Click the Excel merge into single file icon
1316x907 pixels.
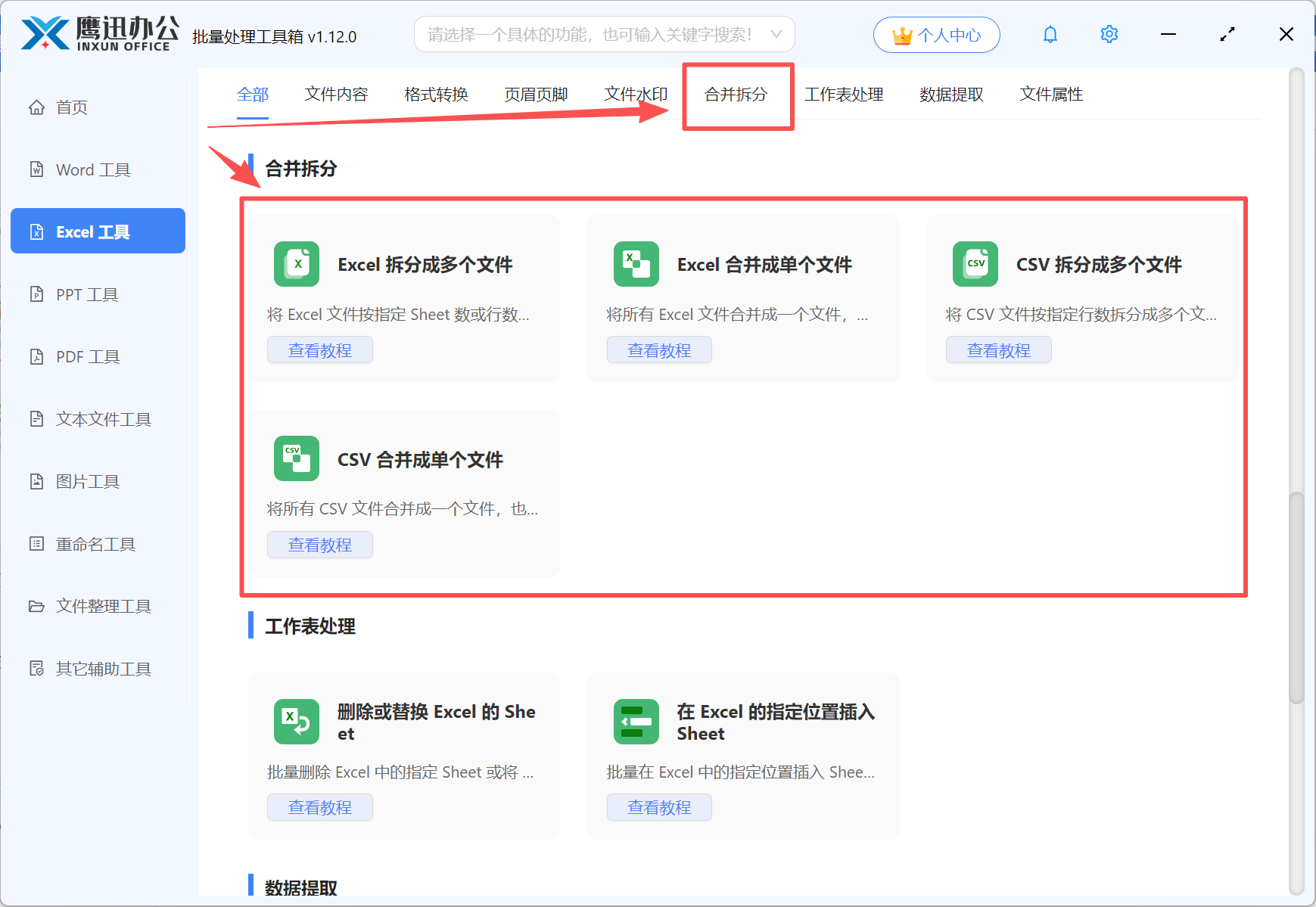[636, 264]
